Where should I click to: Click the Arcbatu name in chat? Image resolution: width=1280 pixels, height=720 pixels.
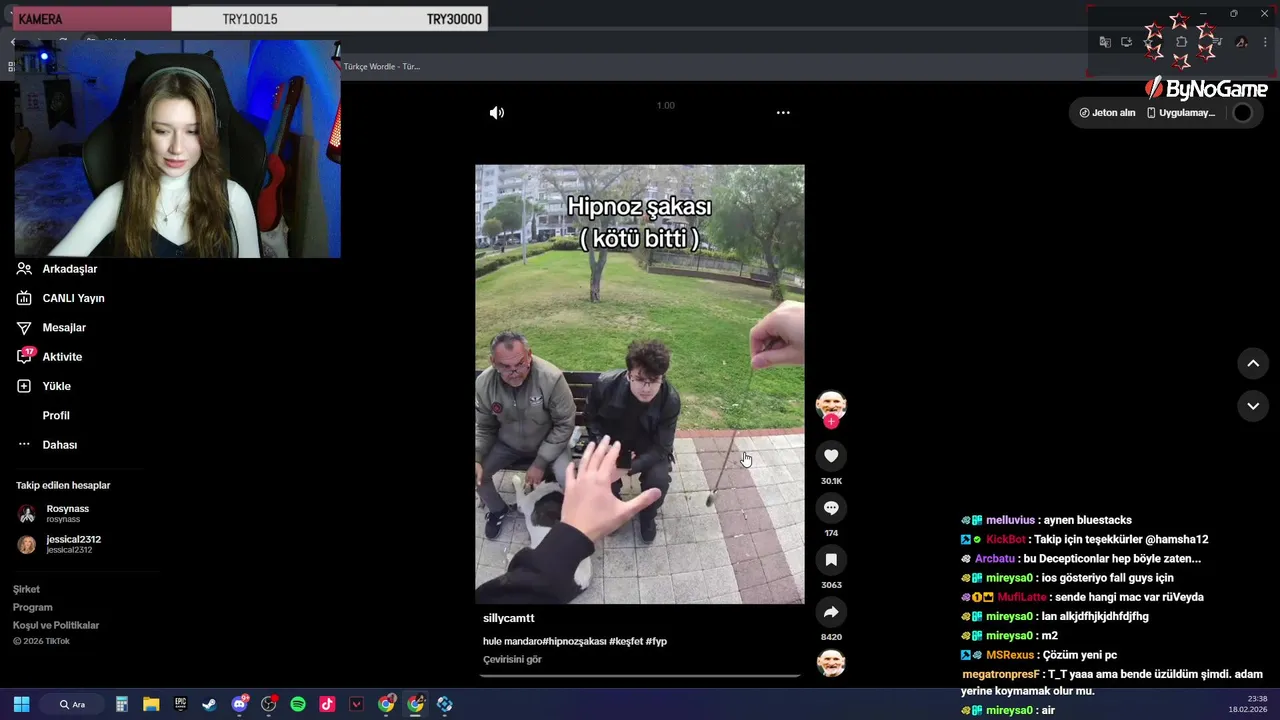pos(995,559)
